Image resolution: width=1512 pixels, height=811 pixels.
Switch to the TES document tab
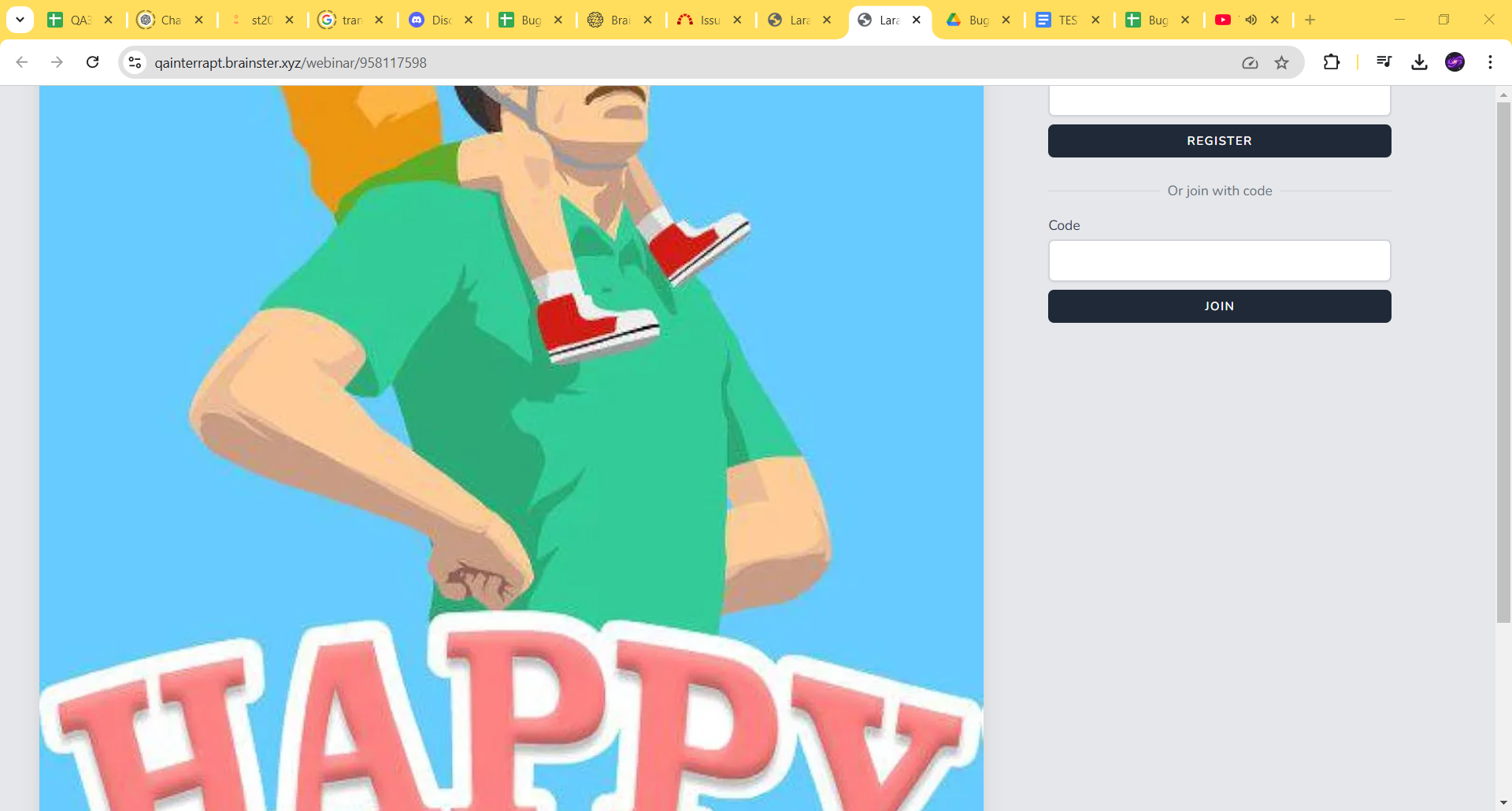[1058, 20]
